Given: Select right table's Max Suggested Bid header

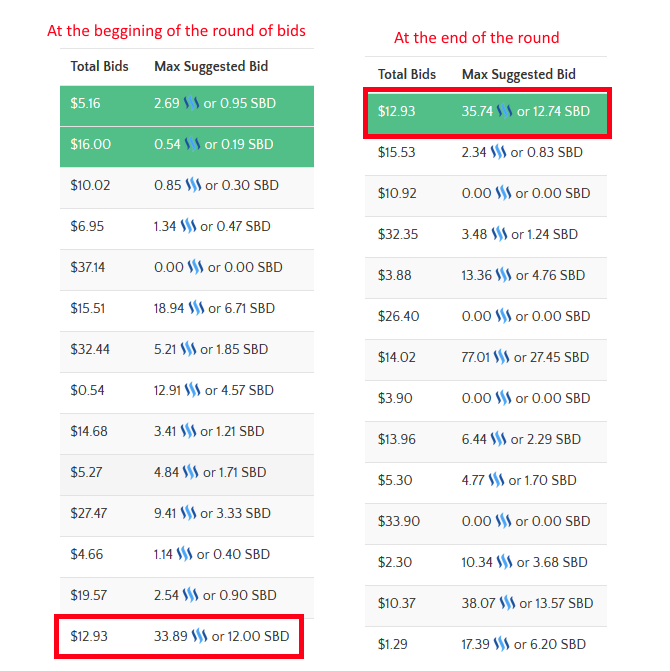Looking at the screenshot, I should pos(519,74).
